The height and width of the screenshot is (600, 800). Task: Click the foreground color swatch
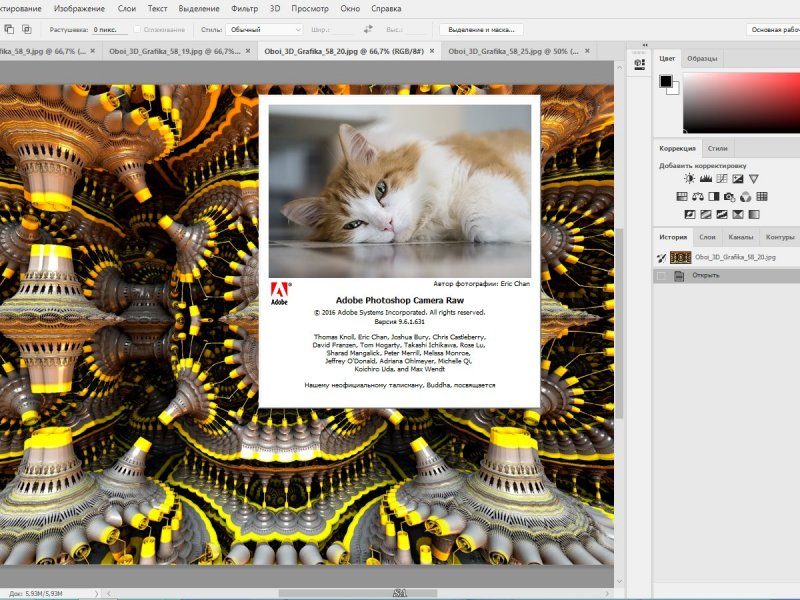tap(665, 81)
